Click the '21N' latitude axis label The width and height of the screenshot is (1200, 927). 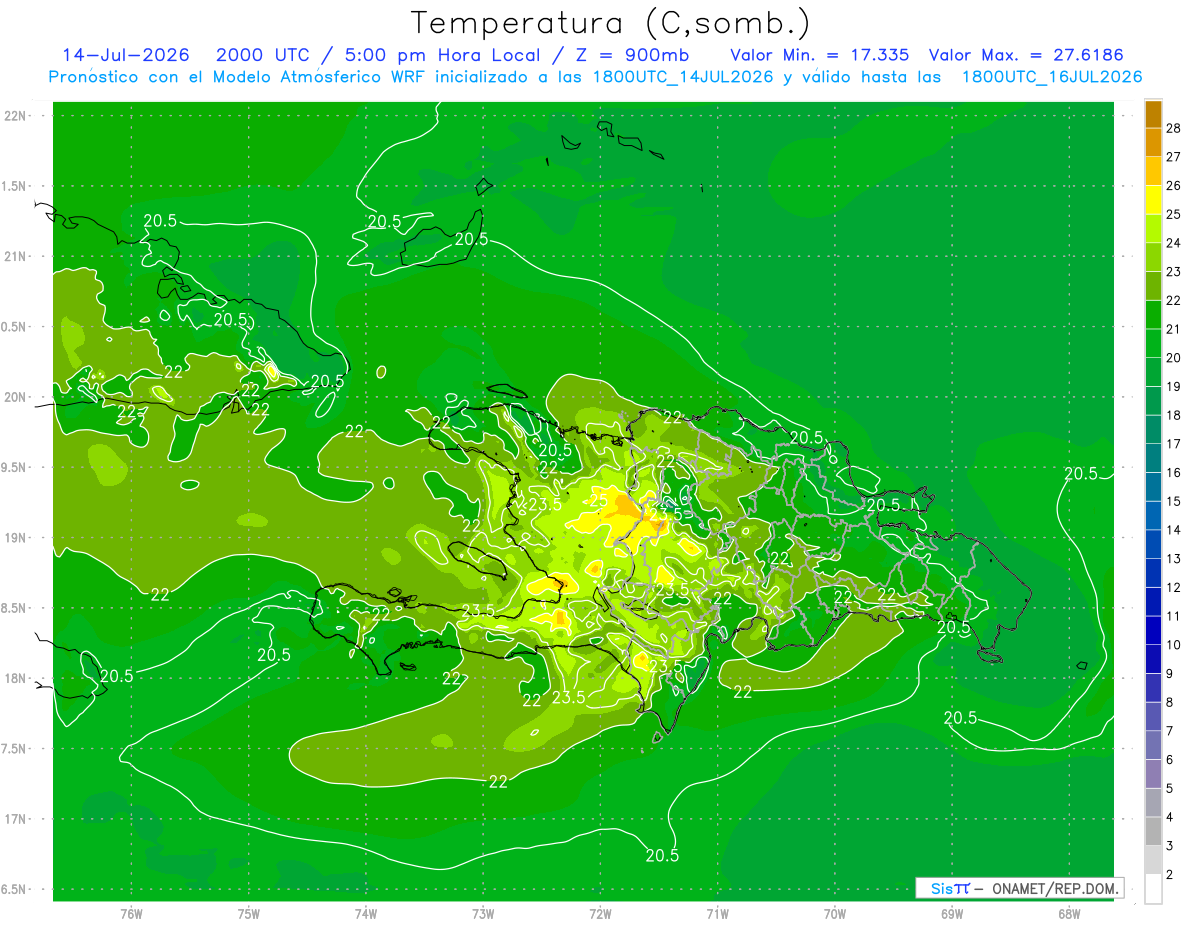pos(16,256)
